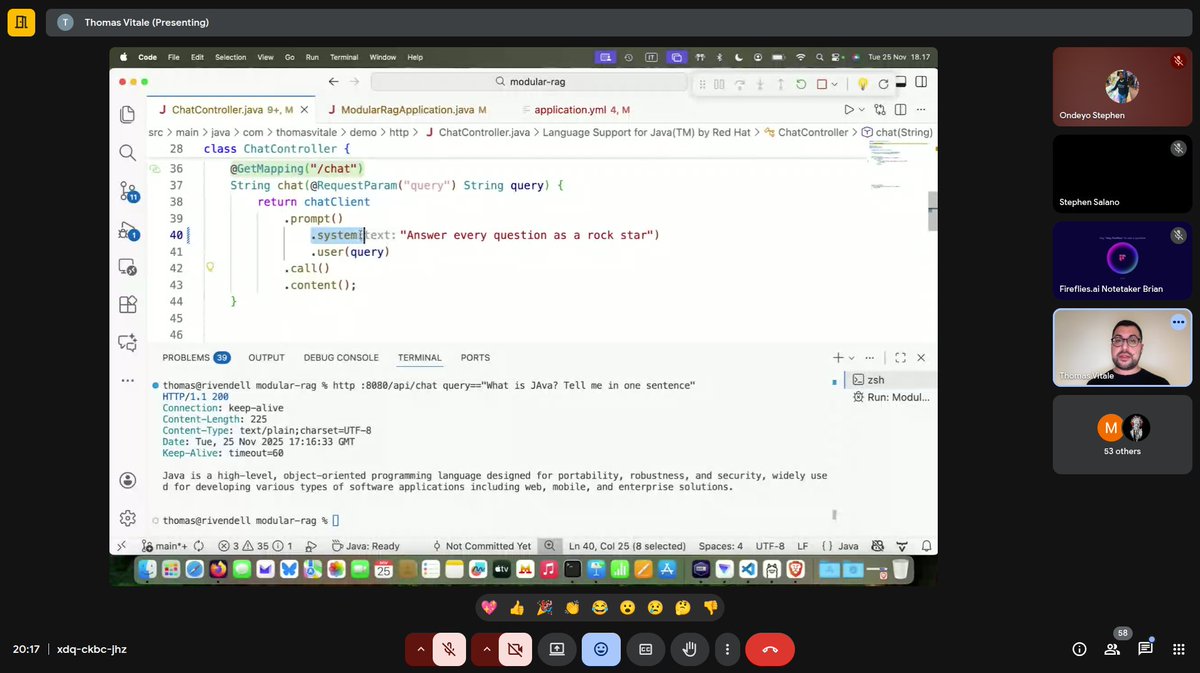The image size is (1200, 673).
Task: Select the OUTPUT panel tab
Action: coord(266,357)
